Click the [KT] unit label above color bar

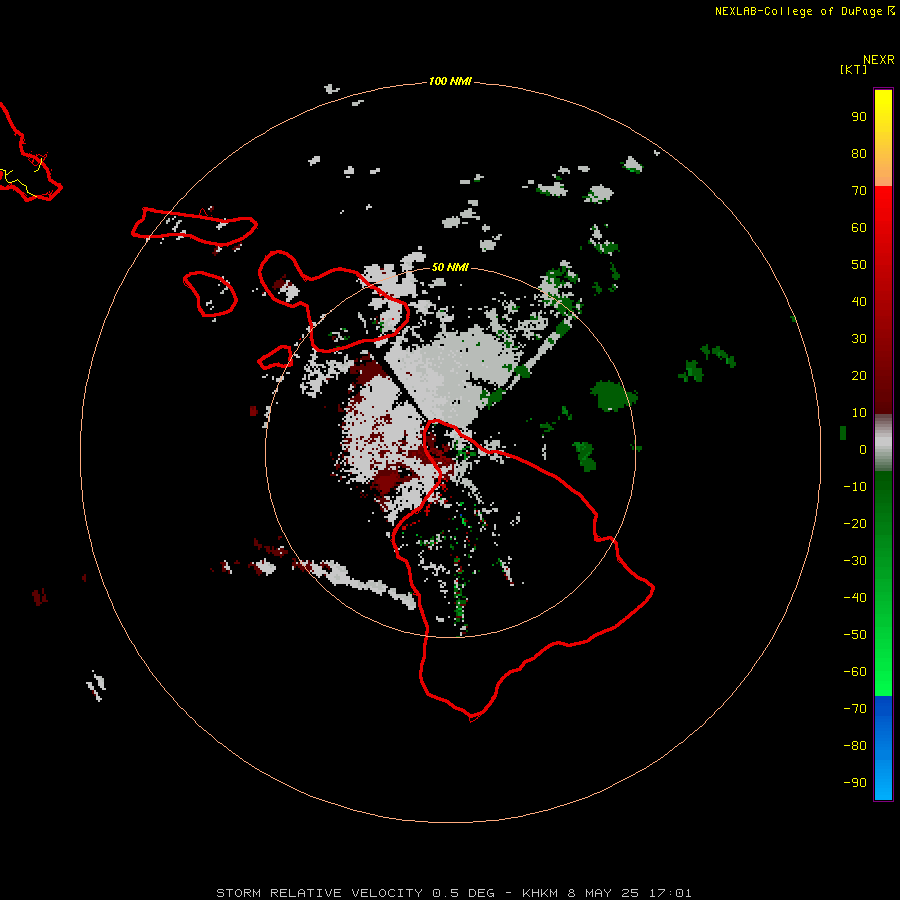(x=853, y=69)
